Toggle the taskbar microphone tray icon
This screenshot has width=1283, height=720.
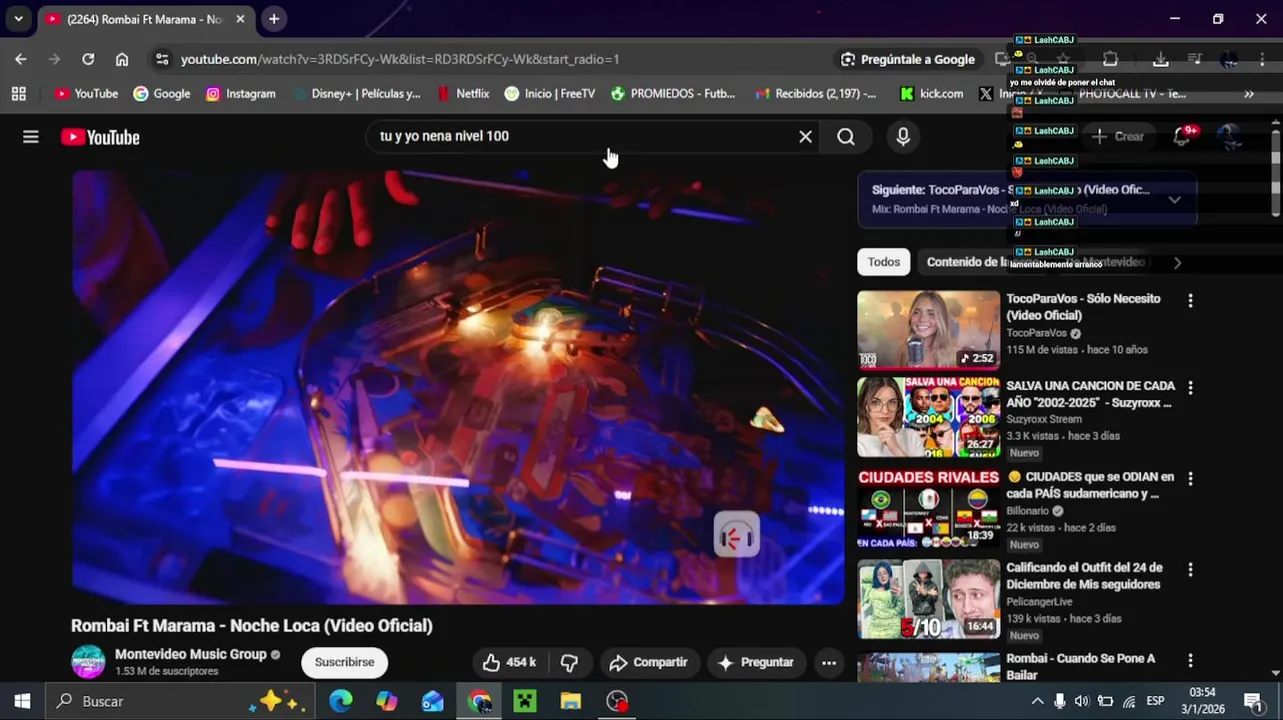pos(1060,701)
